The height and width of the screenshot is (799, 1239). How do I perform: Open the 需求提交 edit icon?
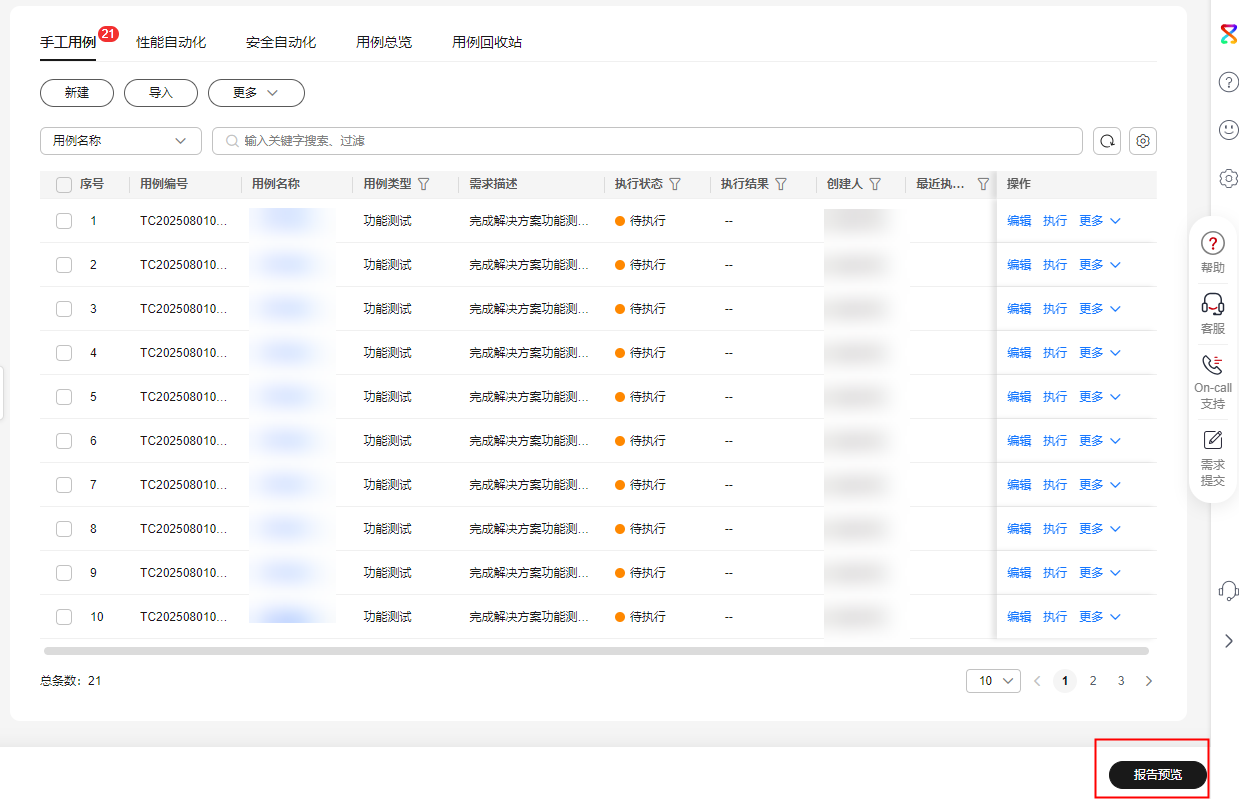[1212, 440]
